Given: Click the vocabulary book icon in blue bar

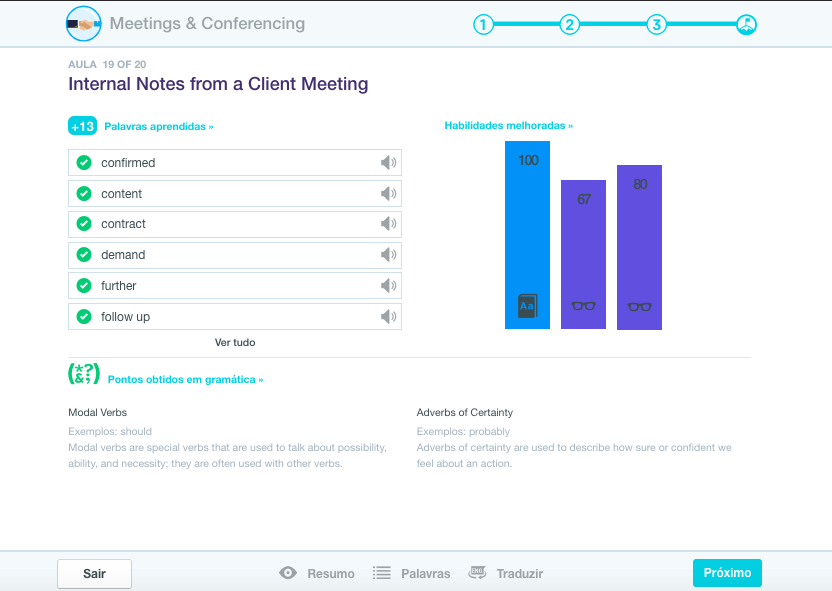Looking at the screenshot, I should pyautogui.click(x=527, y=306).
